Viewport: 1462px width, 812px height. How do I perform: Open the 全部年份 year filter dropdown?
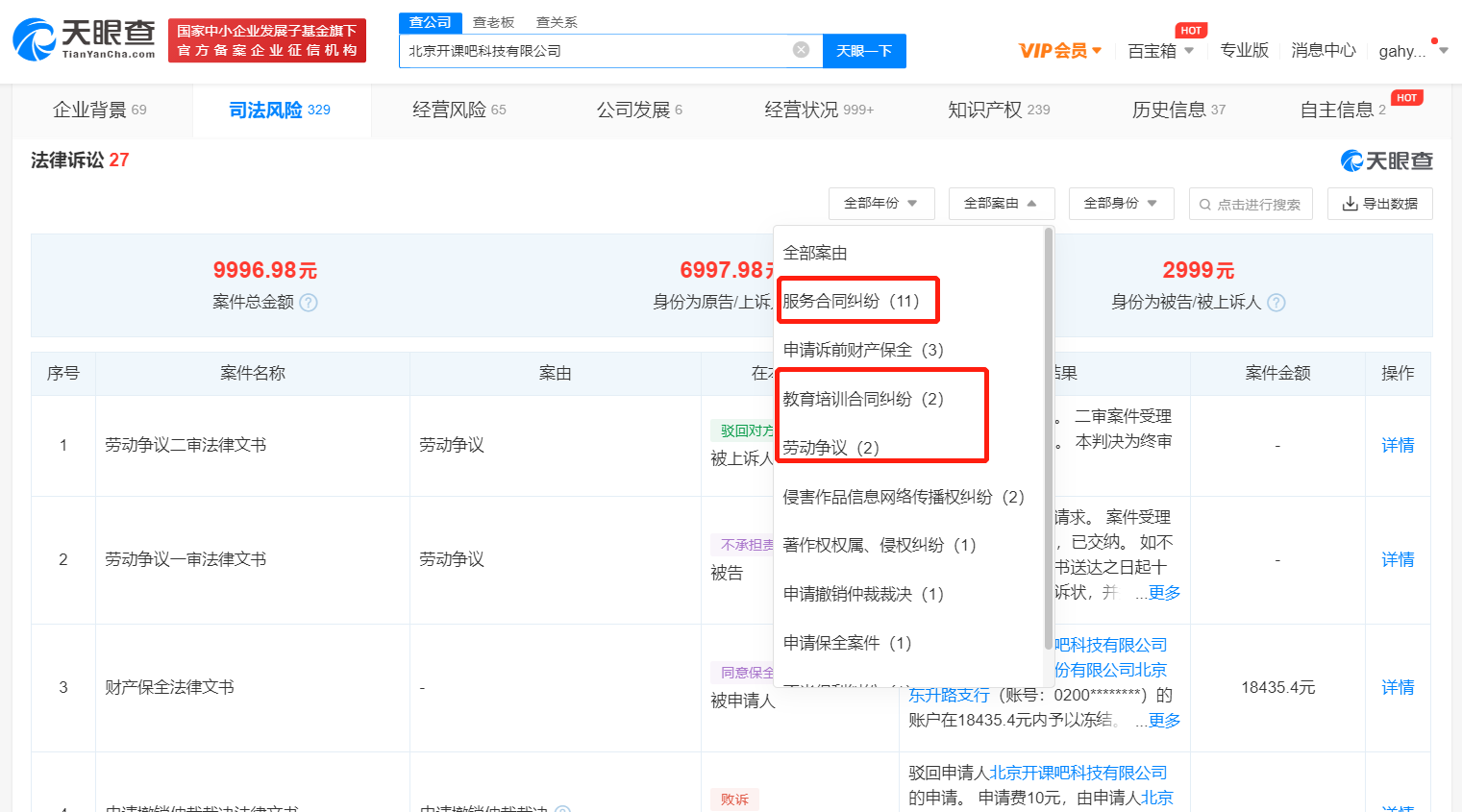click(x=881, y=204)
